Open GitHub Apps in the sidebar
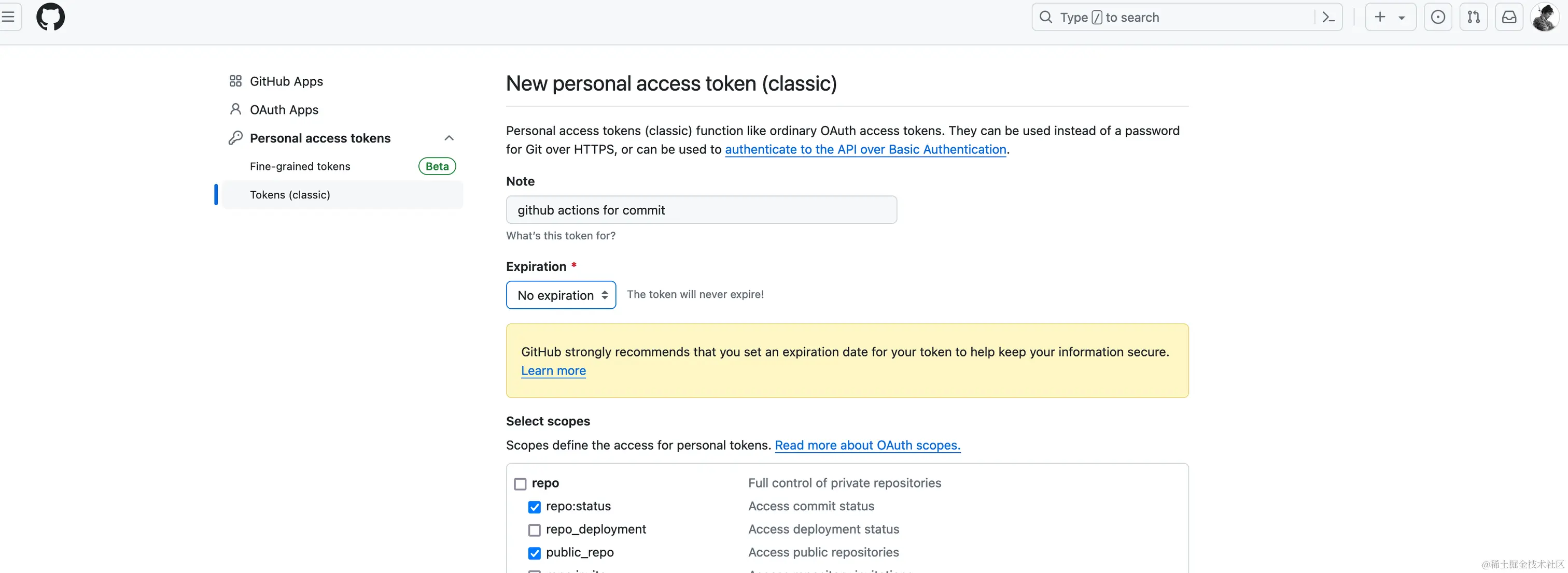Image resolution: width=1568 pixels, height=573 pixels. [286, 81]
